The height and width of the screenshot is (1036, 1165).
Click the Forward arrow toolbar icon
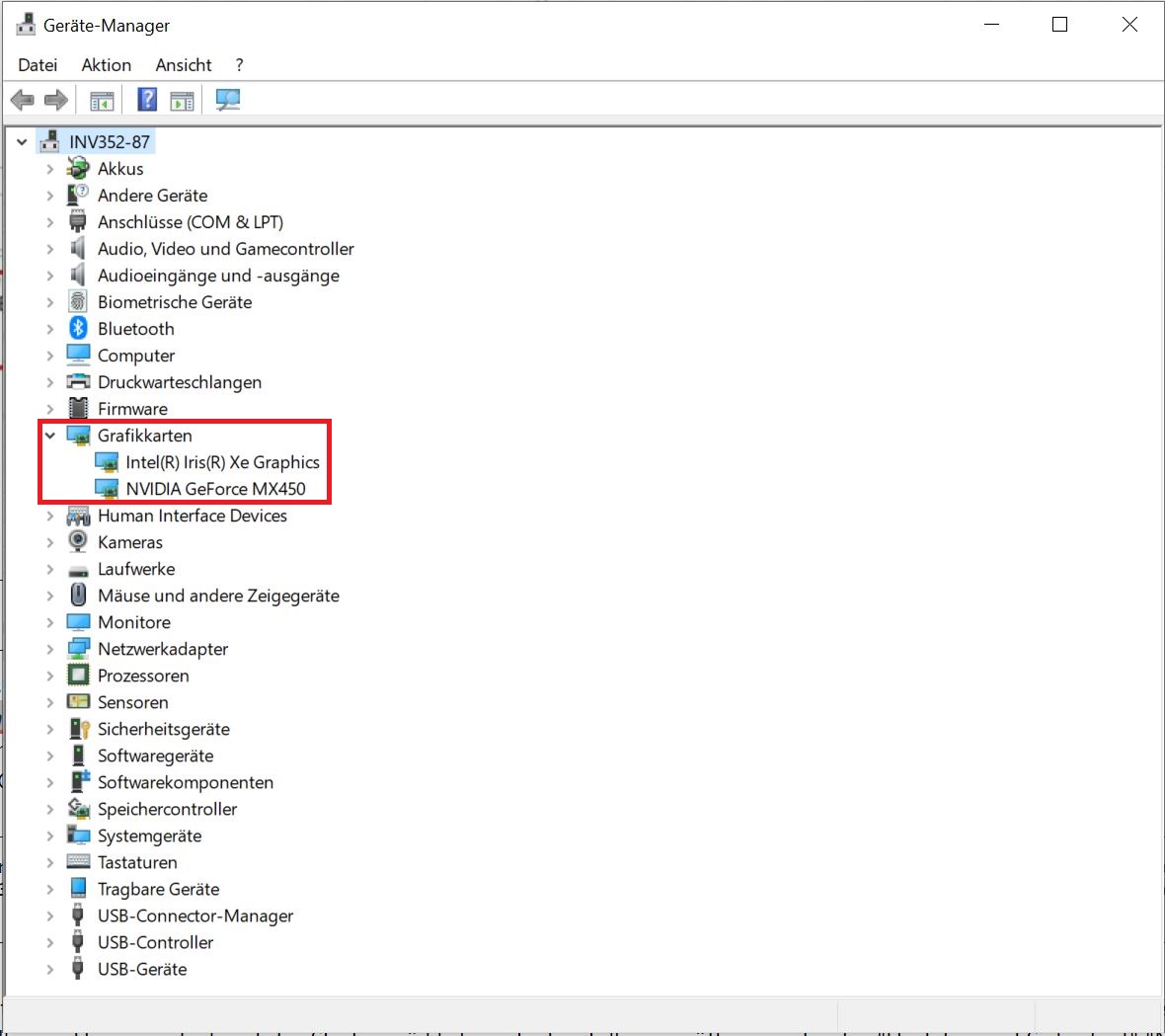[x=55, y=100]
